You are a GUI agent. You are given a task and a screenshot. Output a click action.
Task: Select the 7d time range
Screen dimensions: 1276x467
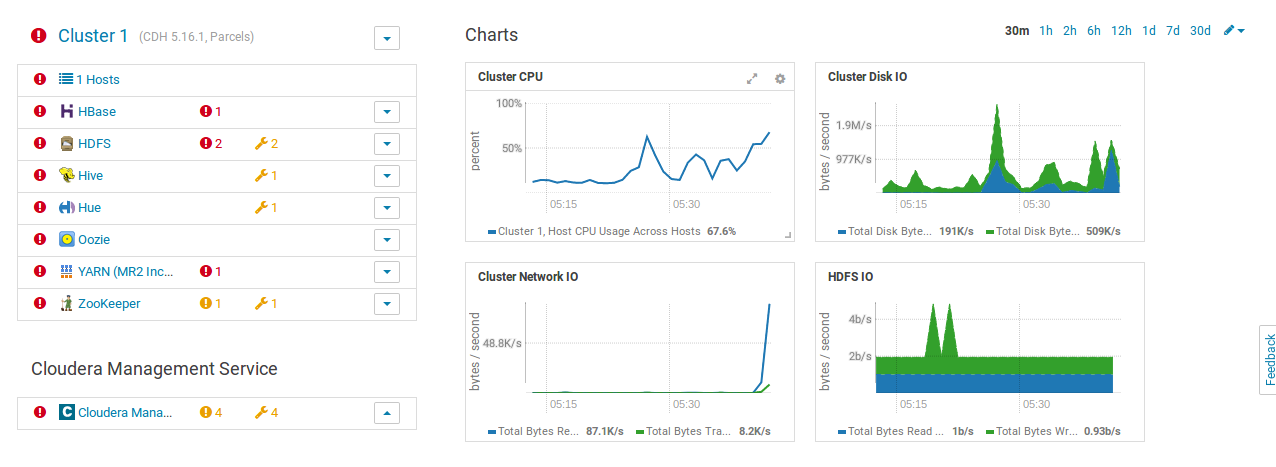pos(1173,31)
